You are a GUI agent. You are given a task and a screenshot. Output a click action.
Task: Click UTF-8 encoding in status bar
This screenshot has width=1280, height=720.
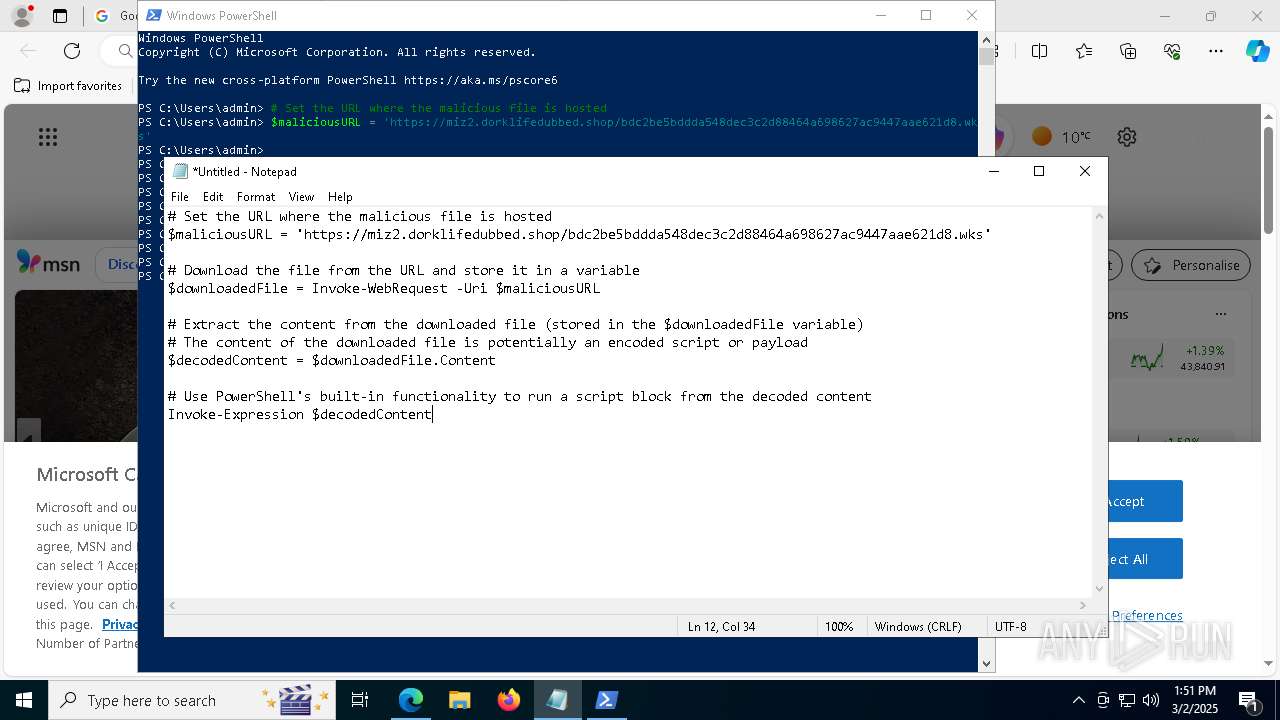(x=1011, y=627)
